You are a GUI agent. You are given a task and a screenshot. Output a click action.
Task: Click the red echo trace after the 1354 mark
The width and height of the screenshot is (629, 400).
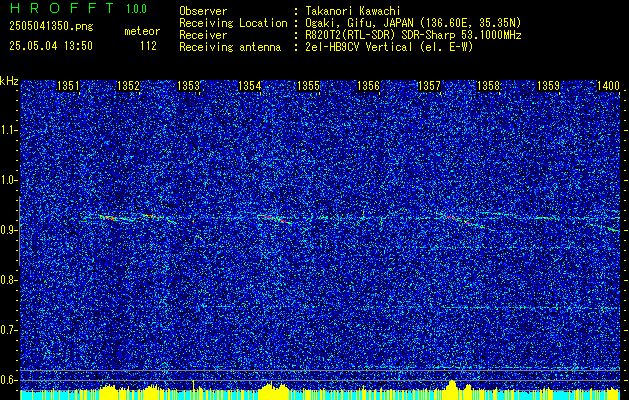277,219
